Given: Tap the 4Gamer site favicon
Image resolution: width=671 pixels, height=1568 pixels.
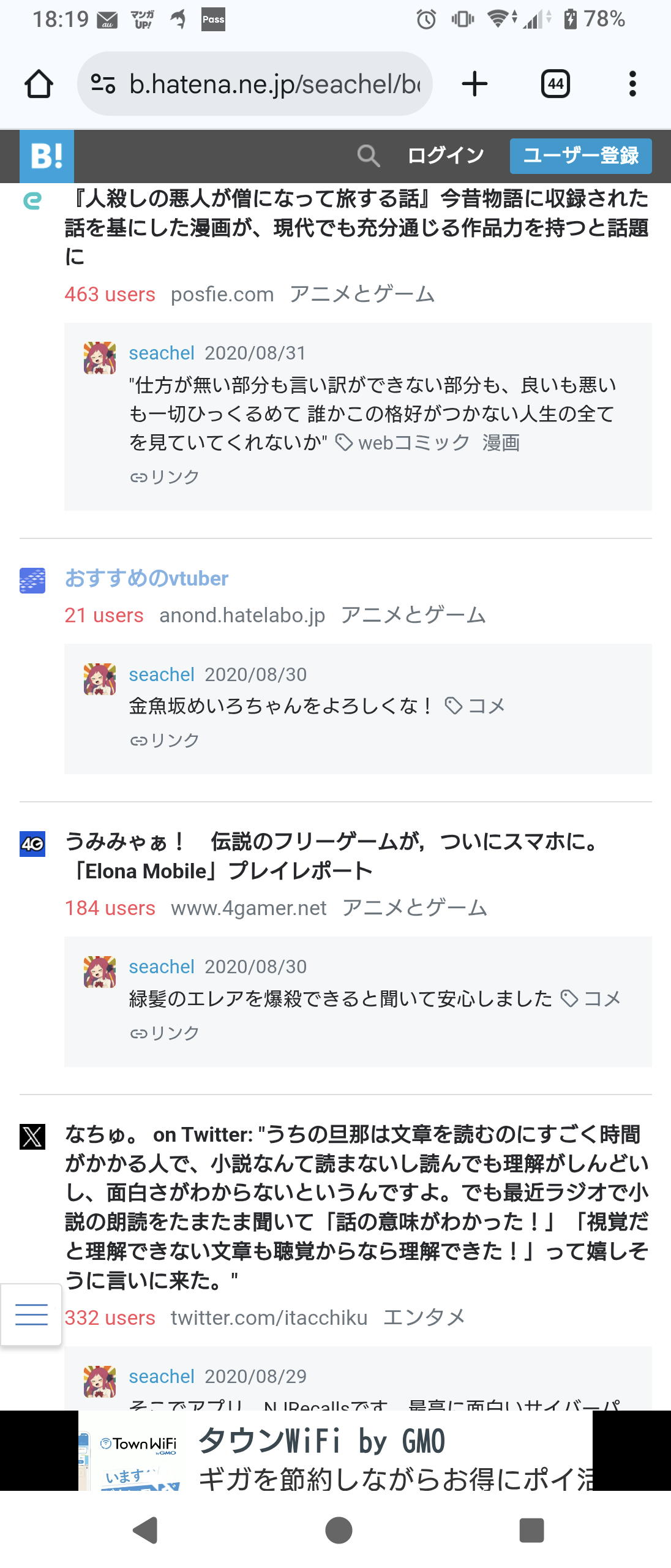Looking at the screenshot, I should [x=32, y=844].
